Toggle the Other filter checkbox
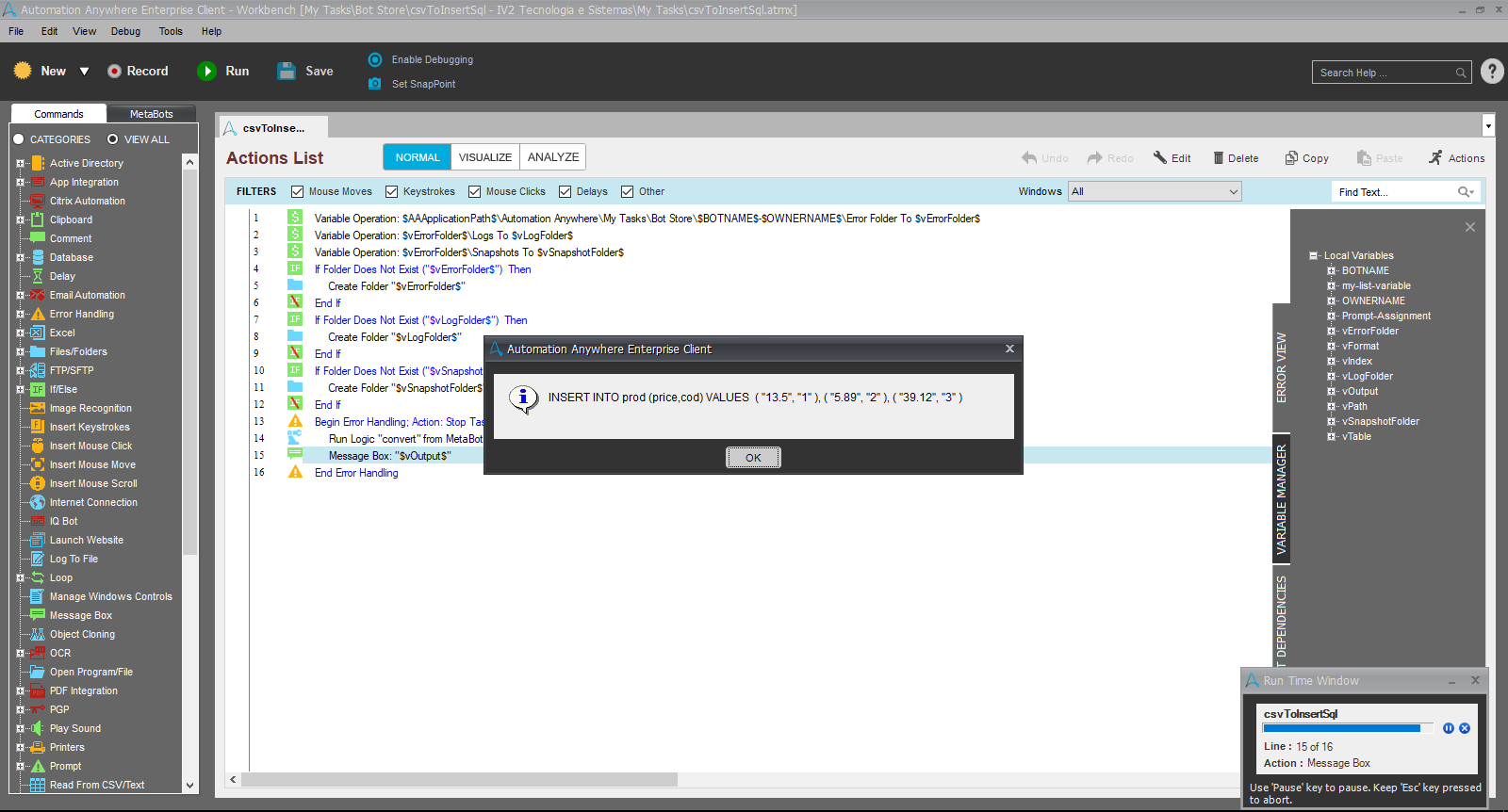Image resolution: width=1508 pixels, height=812 pixels. tap(628, 192)
